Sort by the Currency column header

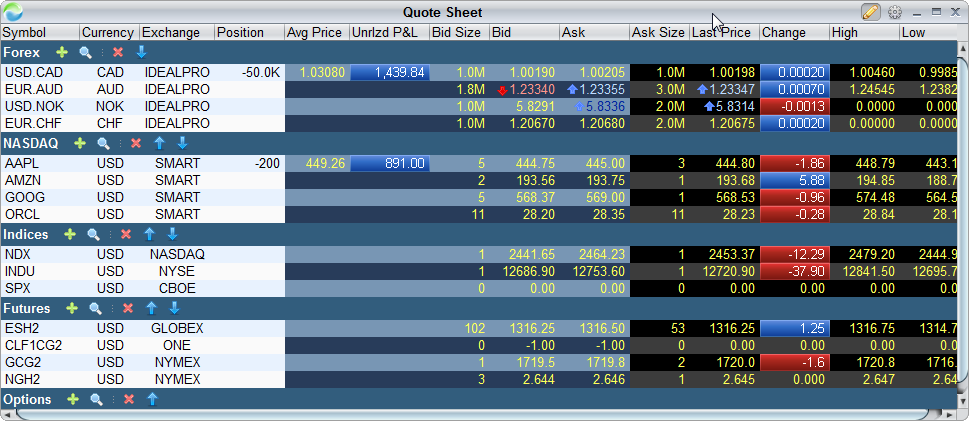tap(109, 33)
